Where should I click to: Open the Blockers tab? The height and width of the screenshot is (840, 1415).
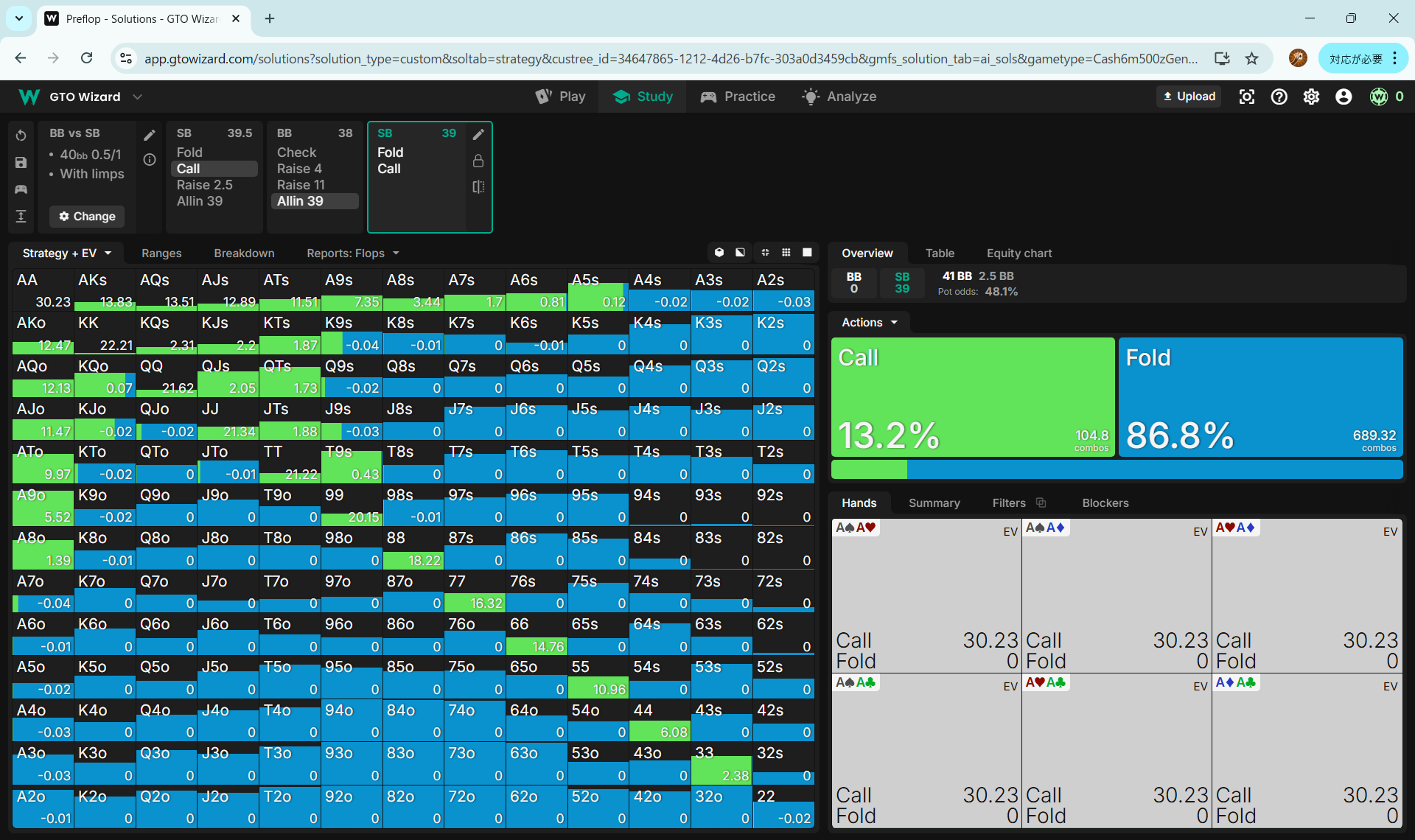[1105, 503]
